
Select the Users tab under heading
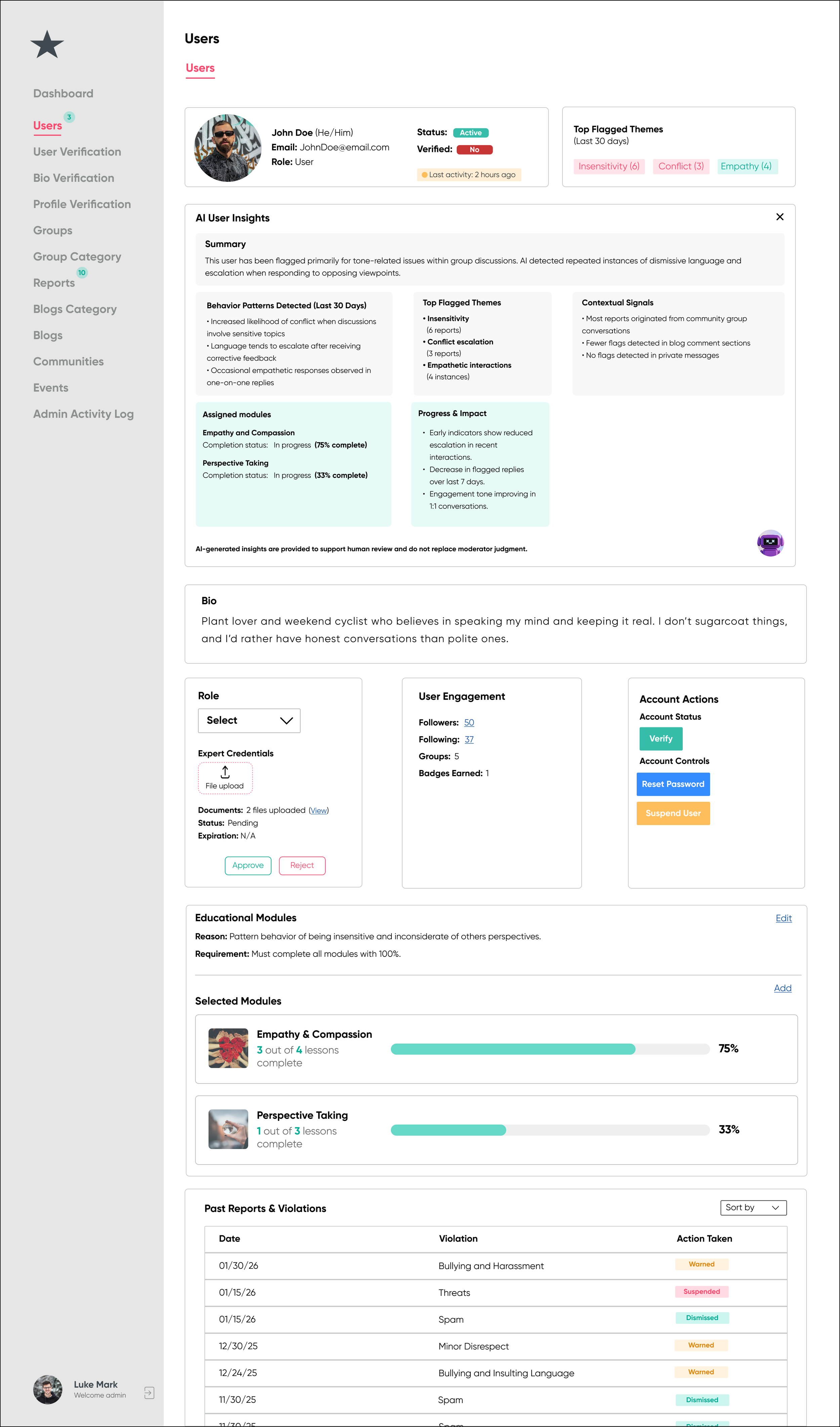tap(200, 68)
